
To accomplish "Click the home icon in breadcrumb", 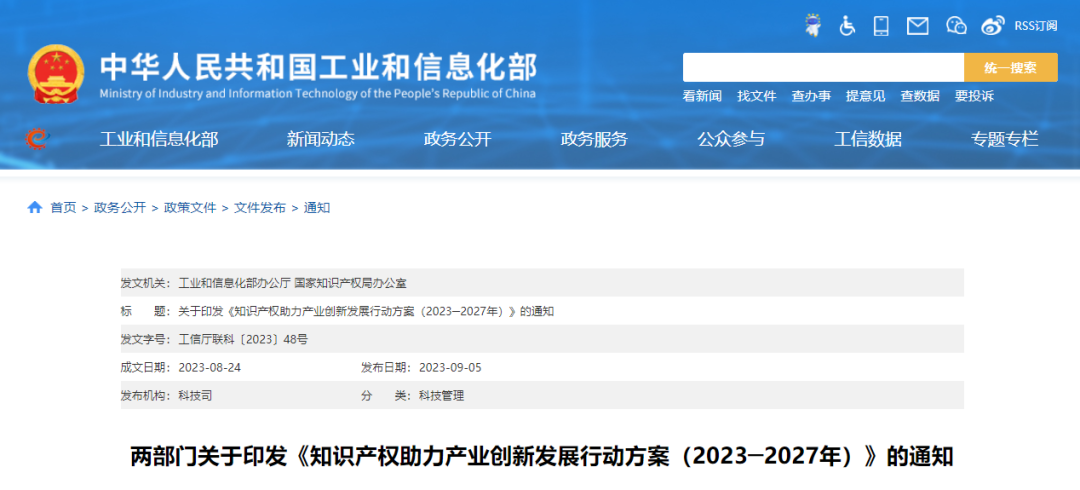I will pyautogui.click(x=34, y=207).
